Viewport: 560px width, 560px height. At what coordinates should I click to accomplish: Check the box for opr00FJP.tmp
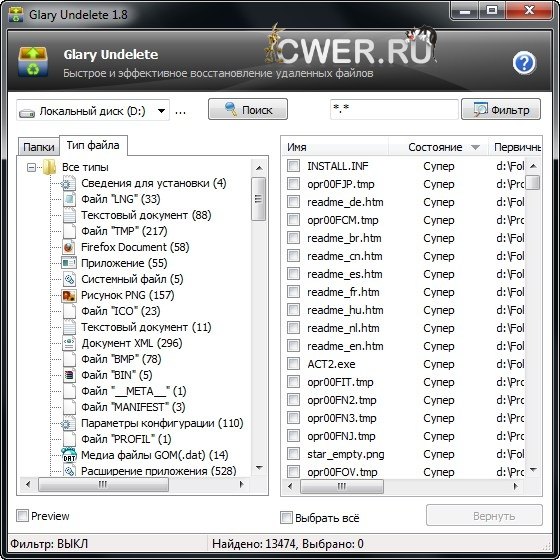294,184
